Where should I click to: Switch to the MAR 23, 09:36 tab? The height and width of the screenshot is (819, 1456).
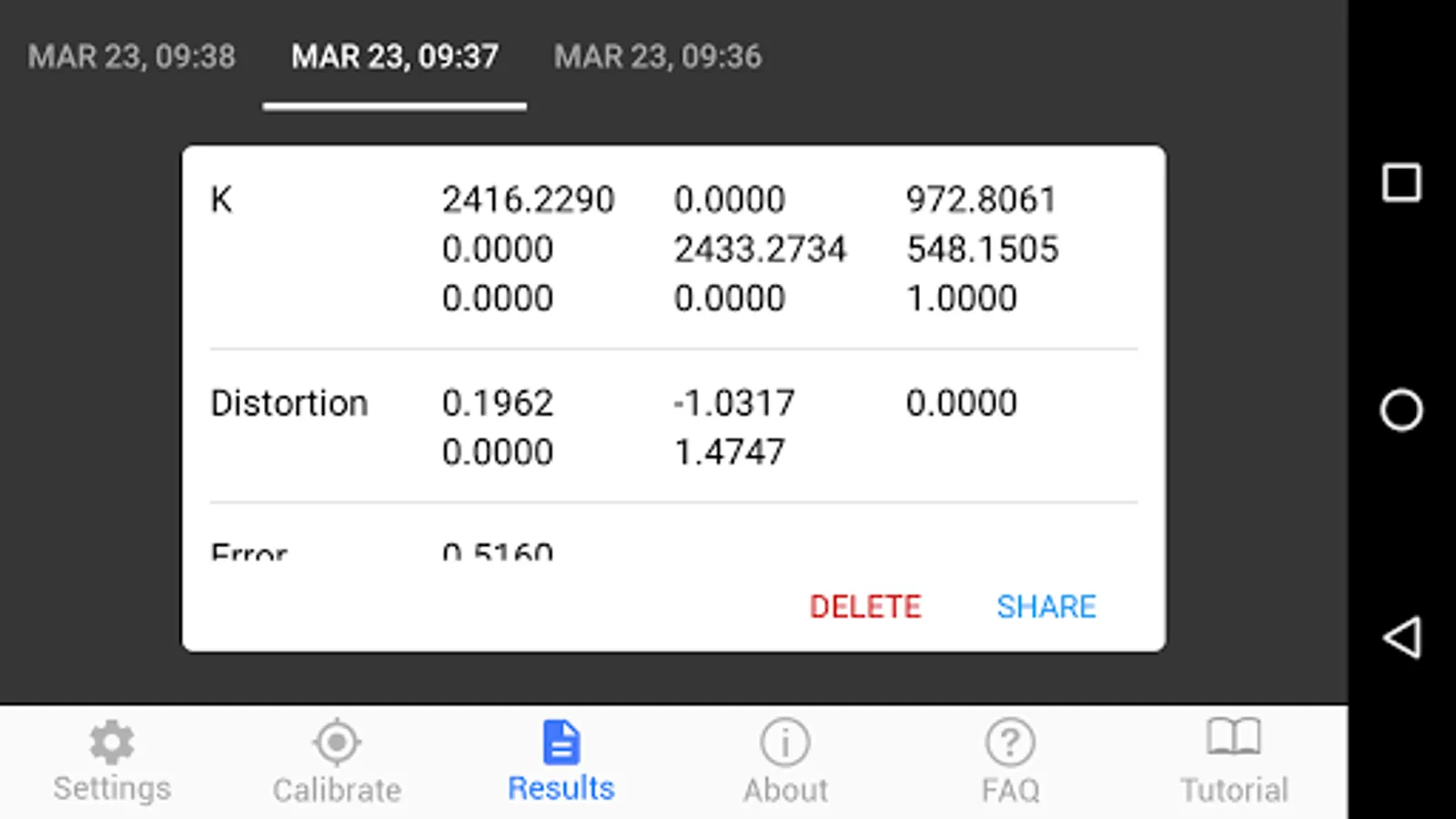tap(658, 56)
